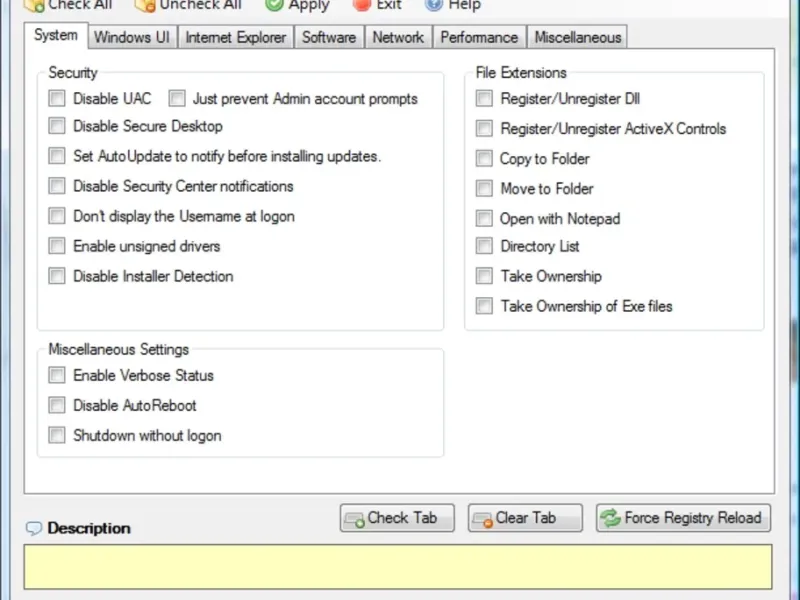This screenshot has height=600, width=800.
Task: Click the Uncheck All toolbar icon
Action: click(x=145, y=5)
